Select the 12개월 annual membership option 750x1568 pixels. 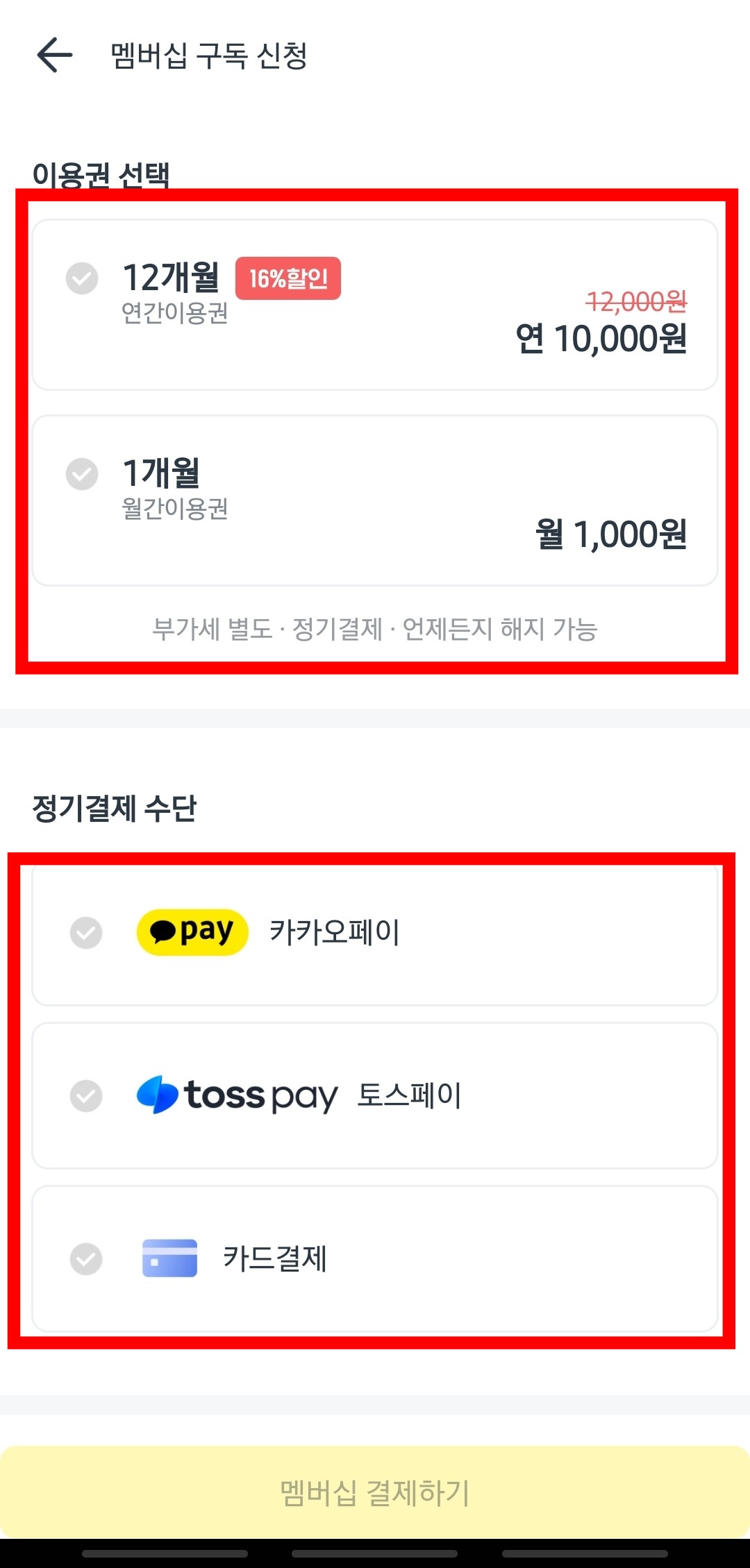[x=375, y=305]
